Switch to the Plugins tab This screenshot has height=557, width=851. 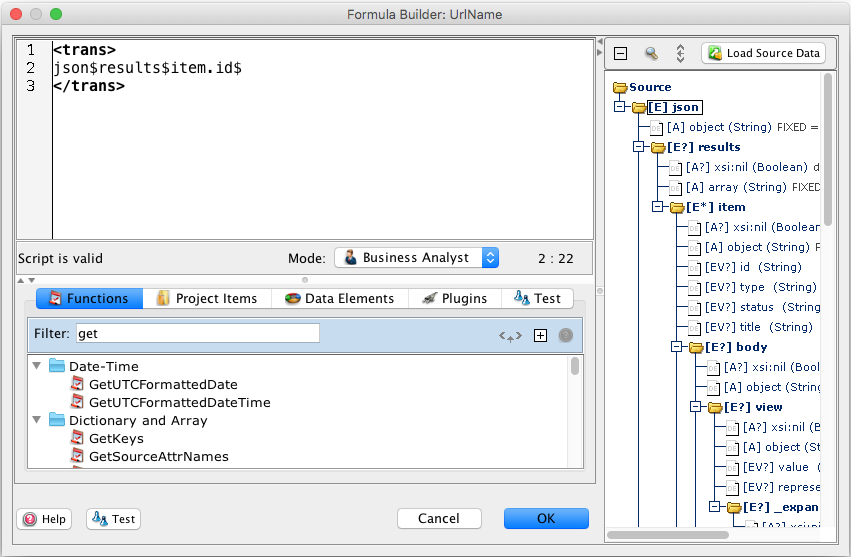coord(455,298)
